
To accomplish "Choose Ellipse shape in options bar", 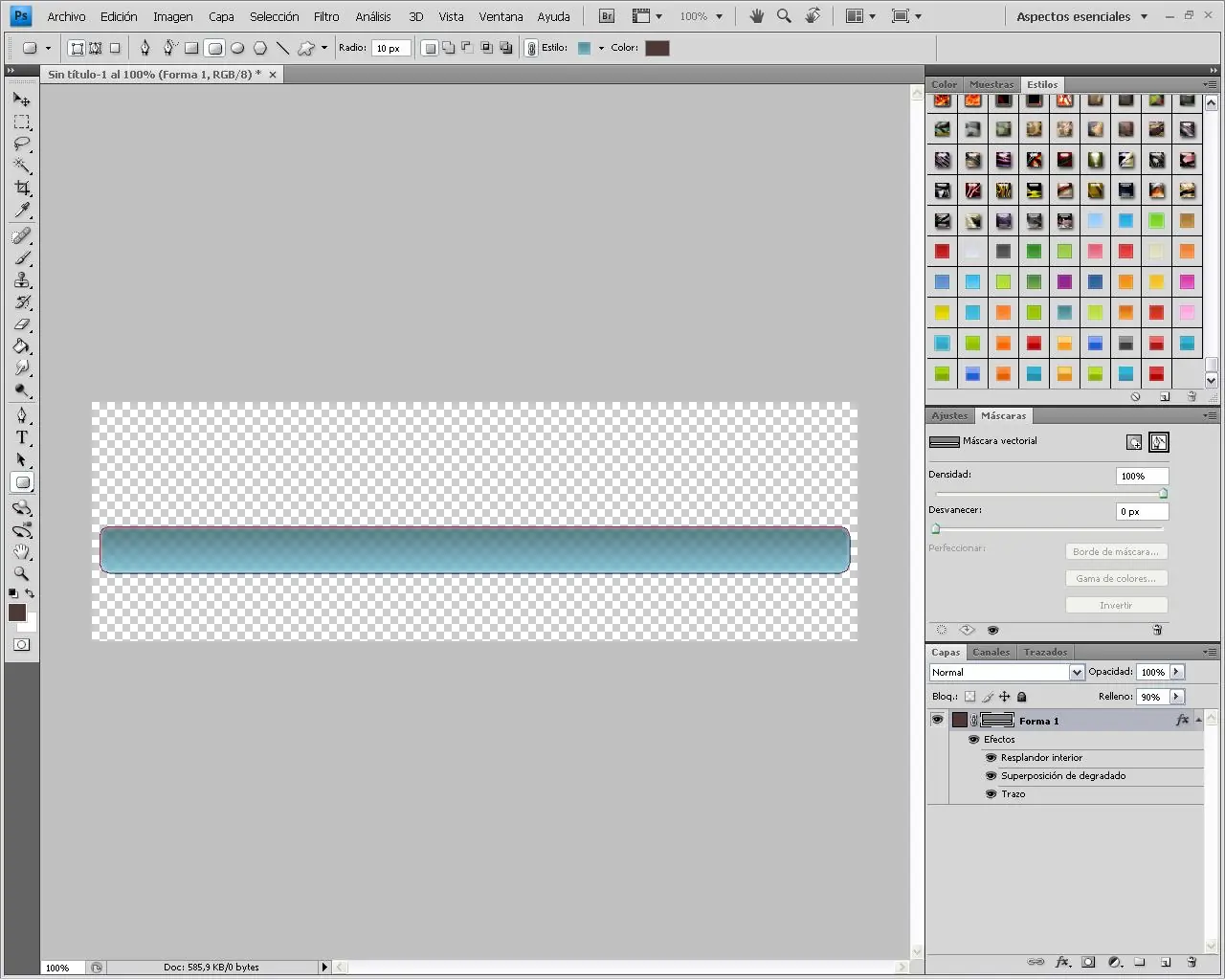I will (x=237, y=48).
